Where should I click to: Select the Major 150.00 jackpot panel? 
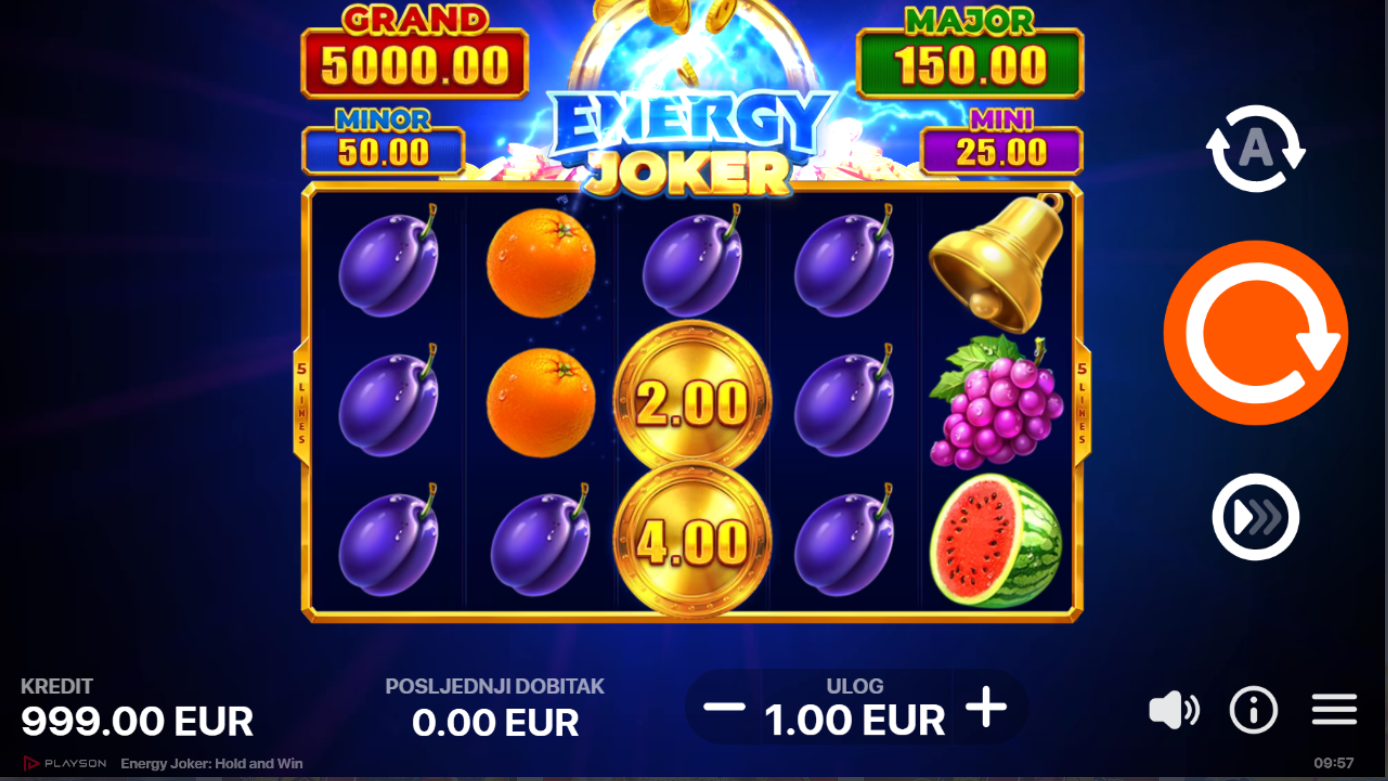point(970,53)
